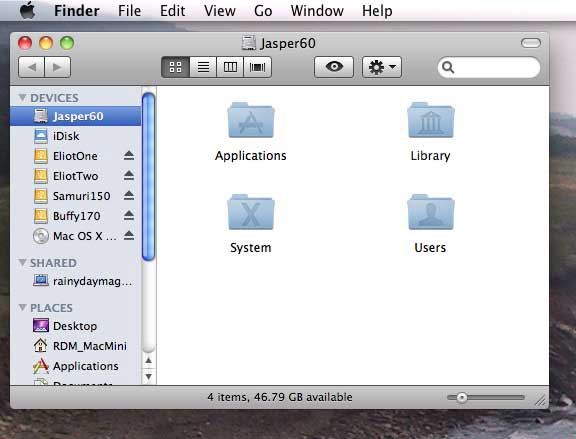Select the System folder icon
Image resolution: width=576 pixels, height=439 pixels.
click(x=251, y=212)
